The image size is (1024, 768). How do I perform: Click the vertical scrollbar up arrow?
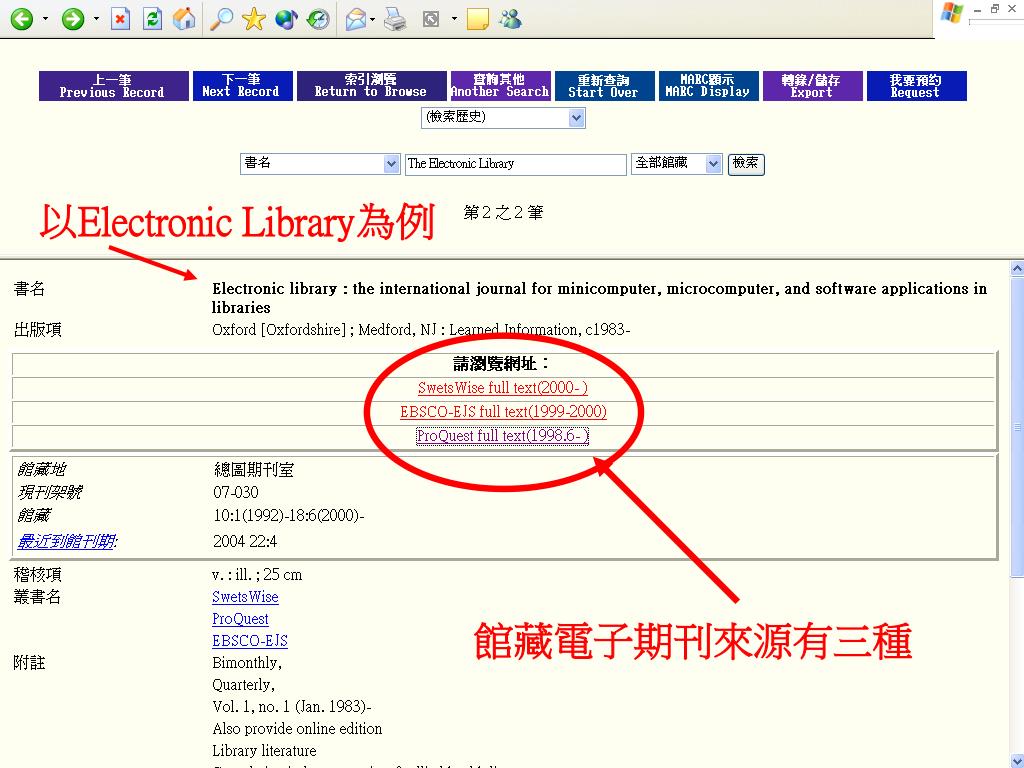[1017, 268]
